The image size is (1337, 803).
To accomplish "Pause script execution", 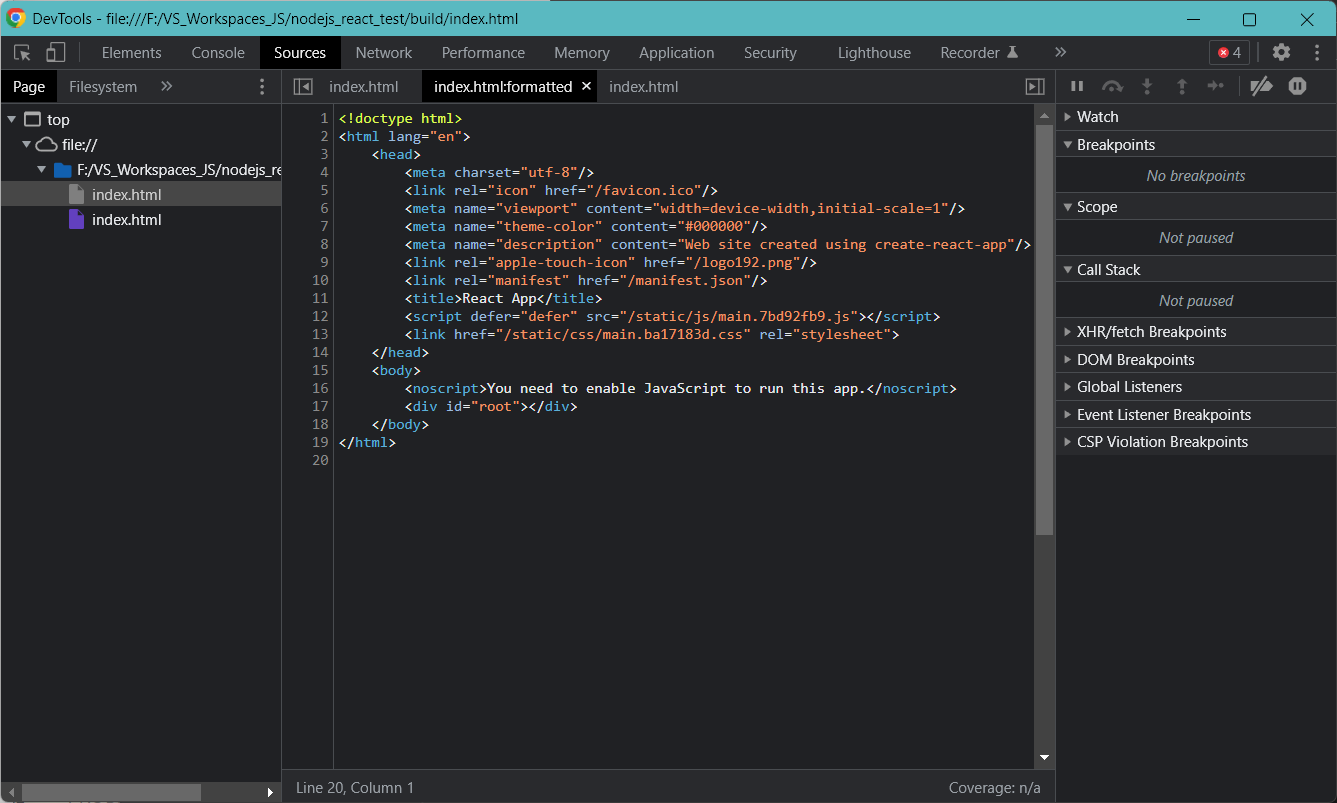I will coord(1077,87).
